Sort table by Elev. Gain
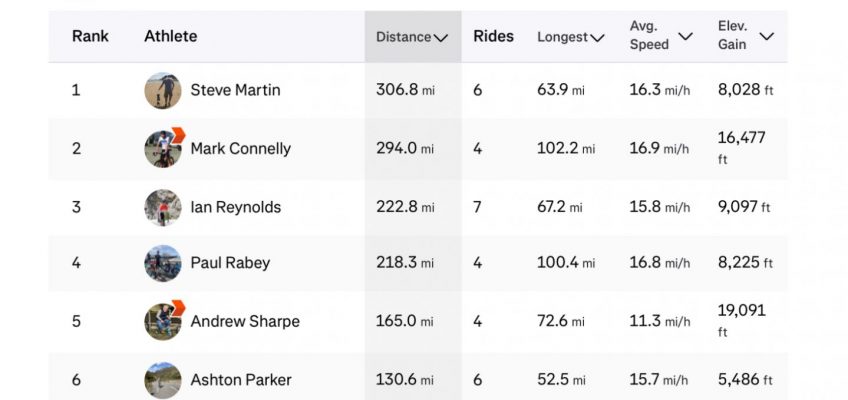Image resolution: width=848 pixels, height=400 pixels. tap(766, 36)
